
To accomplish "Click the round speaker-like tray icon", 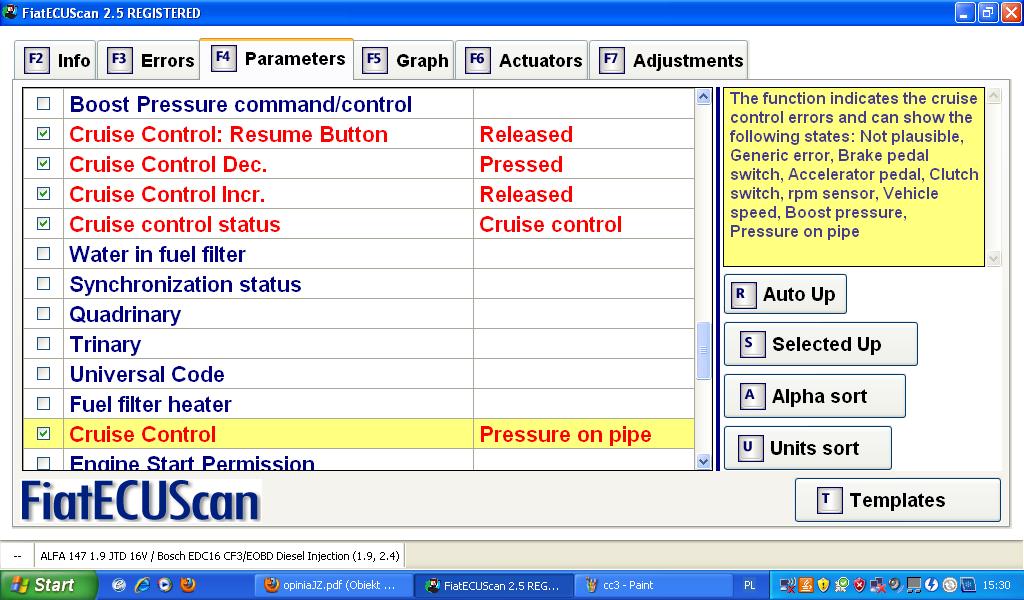I will 894,585.
